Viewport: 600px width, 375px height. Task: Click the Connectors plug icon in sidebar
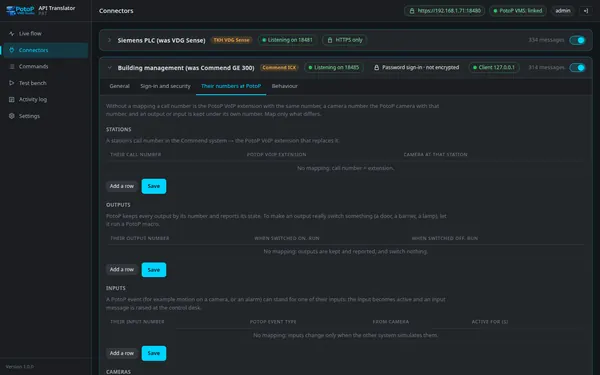tap(11, 50)
